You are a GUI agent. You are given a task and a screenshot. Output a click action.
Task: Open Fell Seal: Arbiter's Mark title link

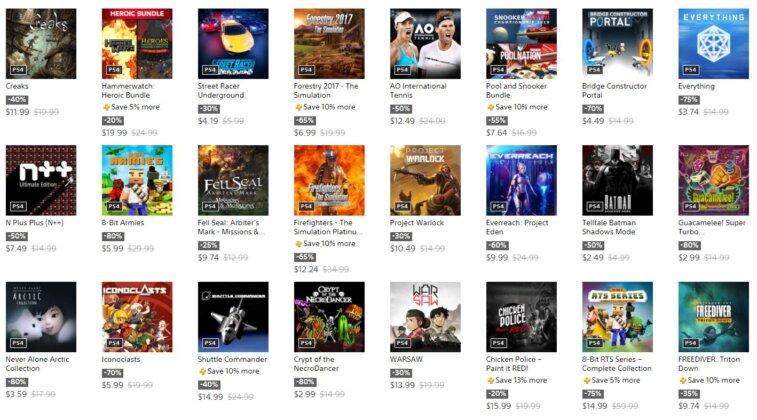pos(231,227)
